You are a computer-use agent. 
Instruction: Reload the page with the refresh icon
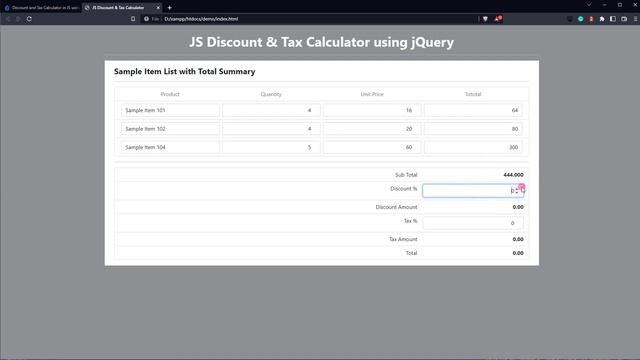(x=29, y=19)
